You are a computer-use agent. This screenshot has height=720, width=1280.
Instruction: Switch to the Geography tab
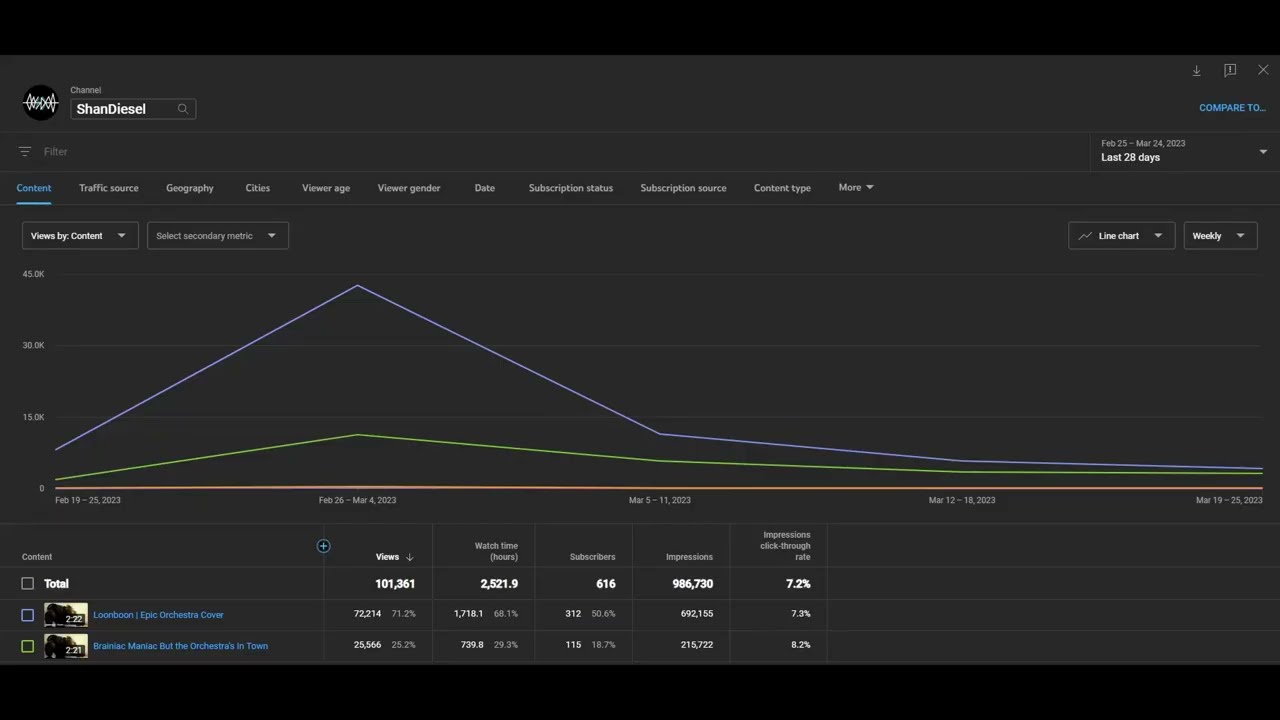[x=190, y=188]
